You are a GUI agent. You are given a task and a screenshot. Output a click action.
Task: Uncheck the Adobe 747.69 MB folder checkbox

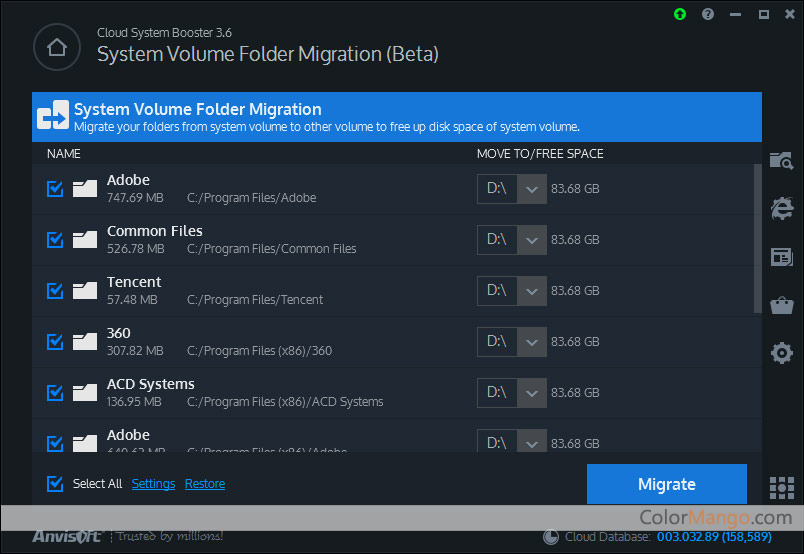point(55,188)
